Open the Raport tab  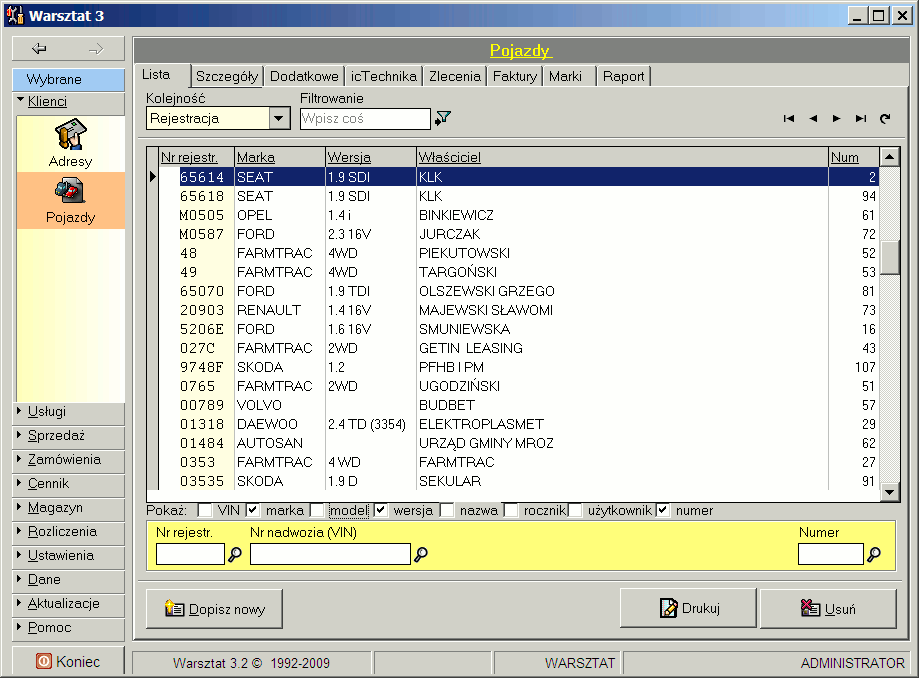623,76
